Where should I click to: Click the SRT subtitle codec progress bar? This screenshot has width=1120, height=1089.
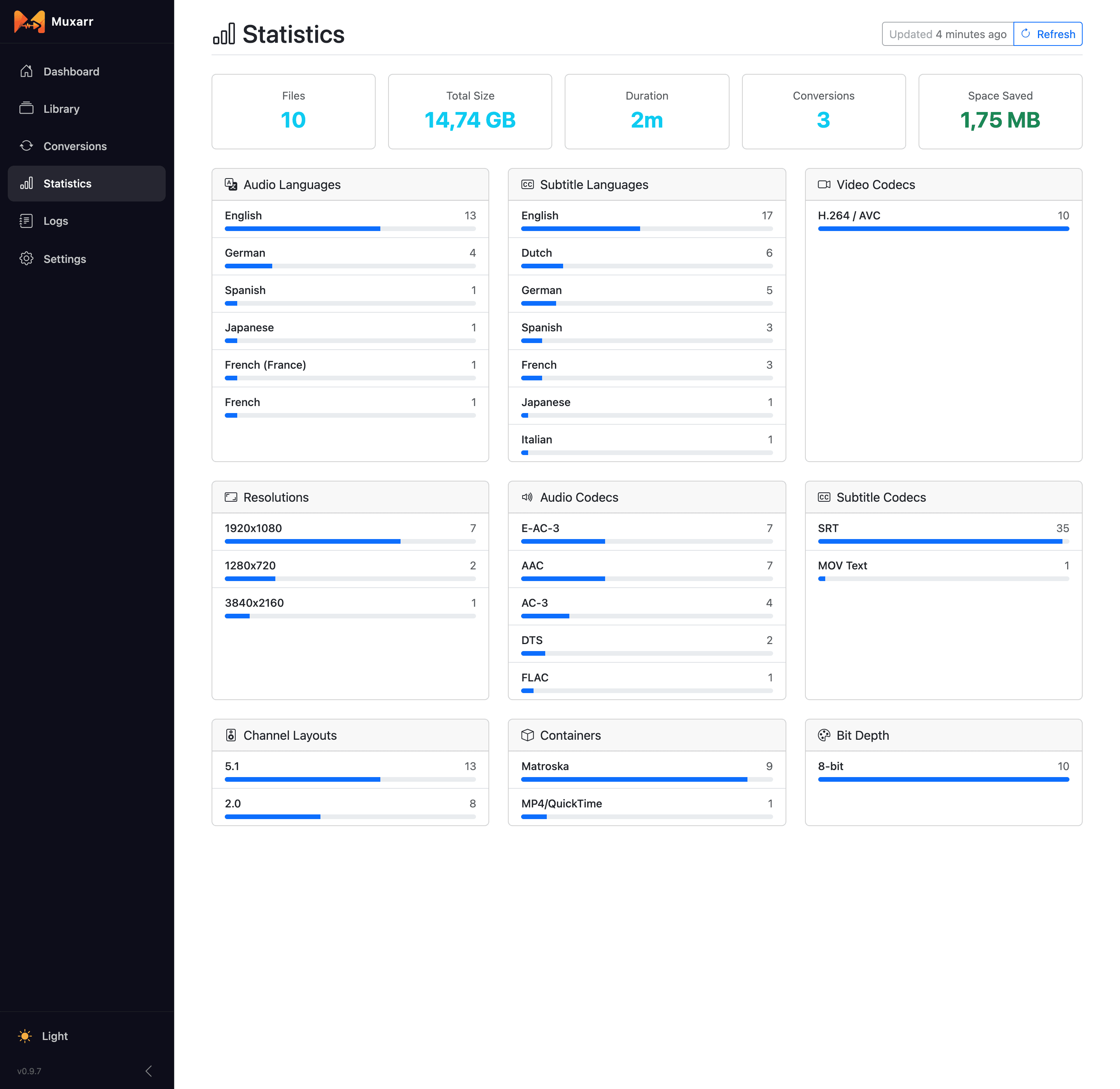tap(943, 541)
